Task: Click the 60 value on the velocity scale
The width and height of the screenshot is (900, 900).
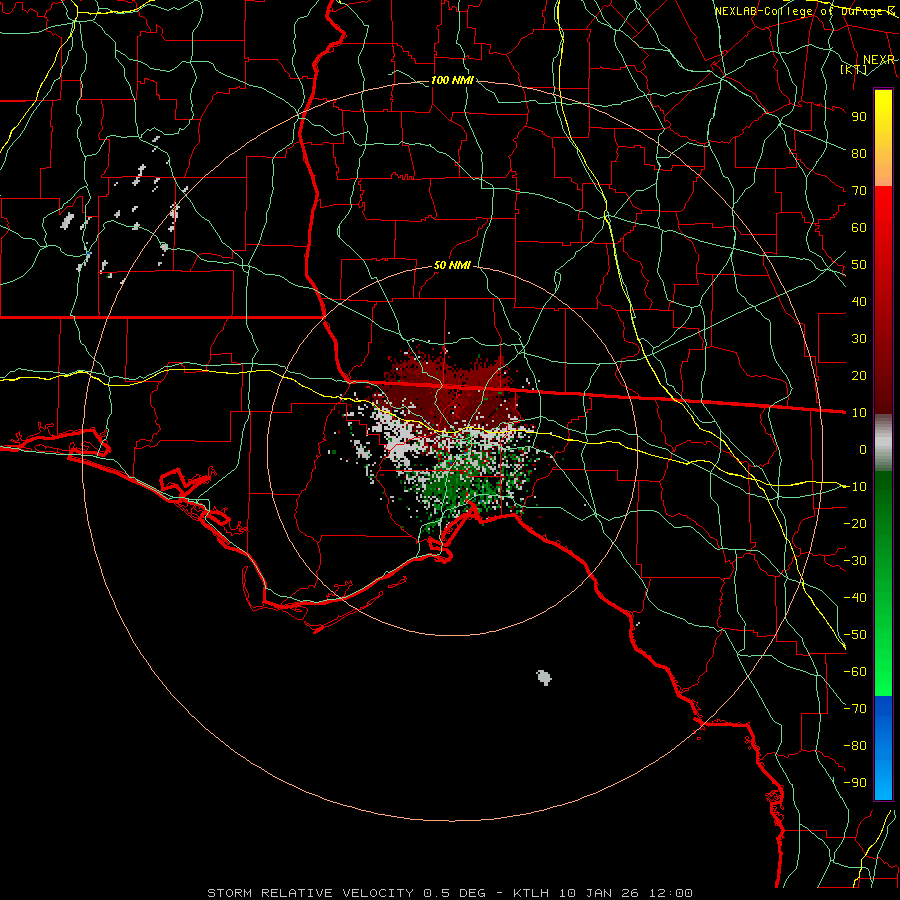Action: (x=859, y=227)
